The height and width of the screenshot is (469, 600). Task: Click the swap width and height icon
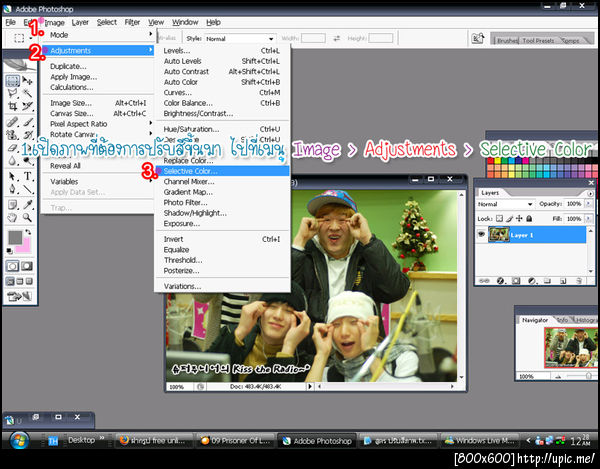pos(336,38)
